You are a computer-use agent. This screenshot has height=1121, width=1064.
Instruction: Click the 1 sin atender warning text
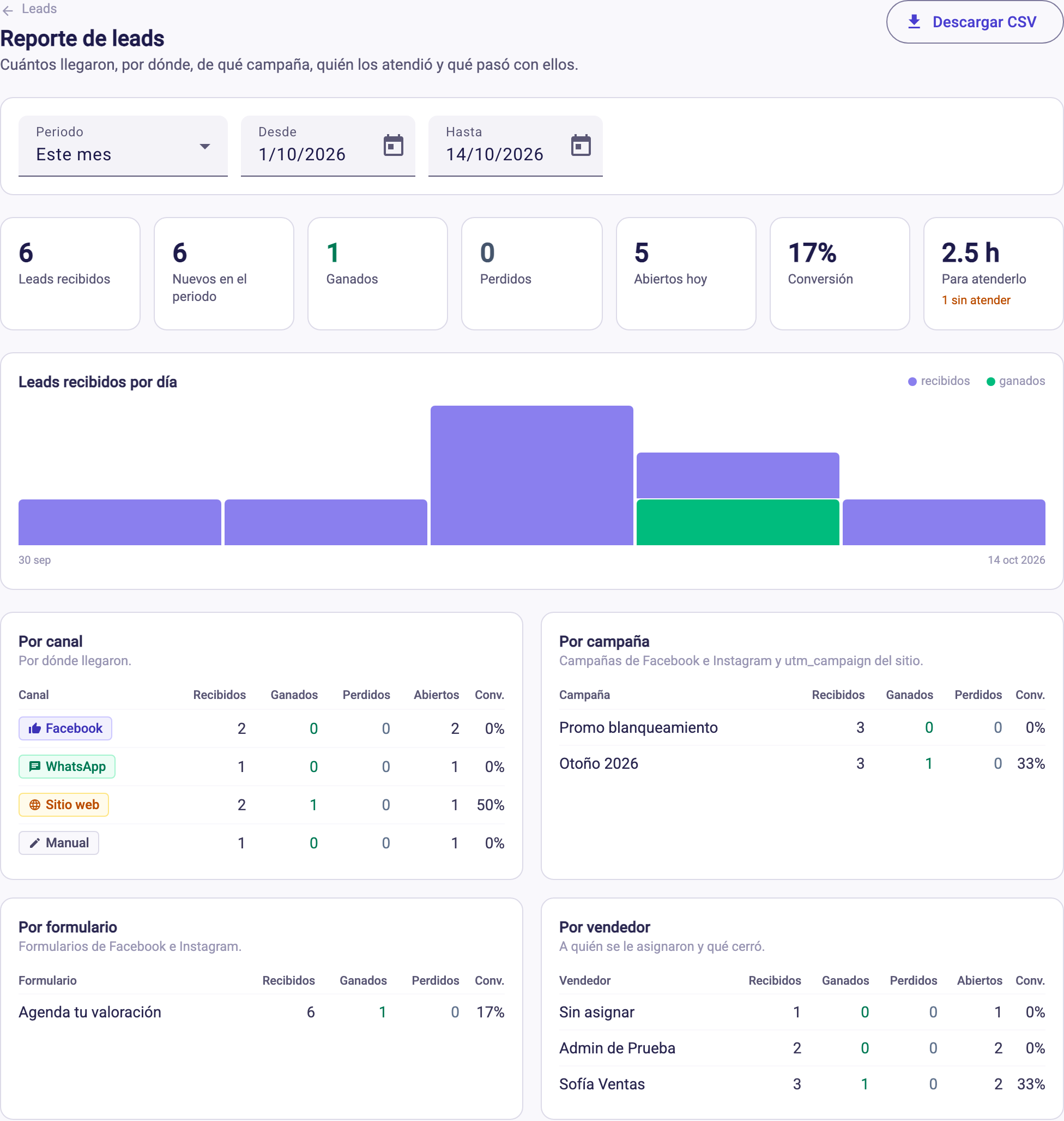point(976,300)
